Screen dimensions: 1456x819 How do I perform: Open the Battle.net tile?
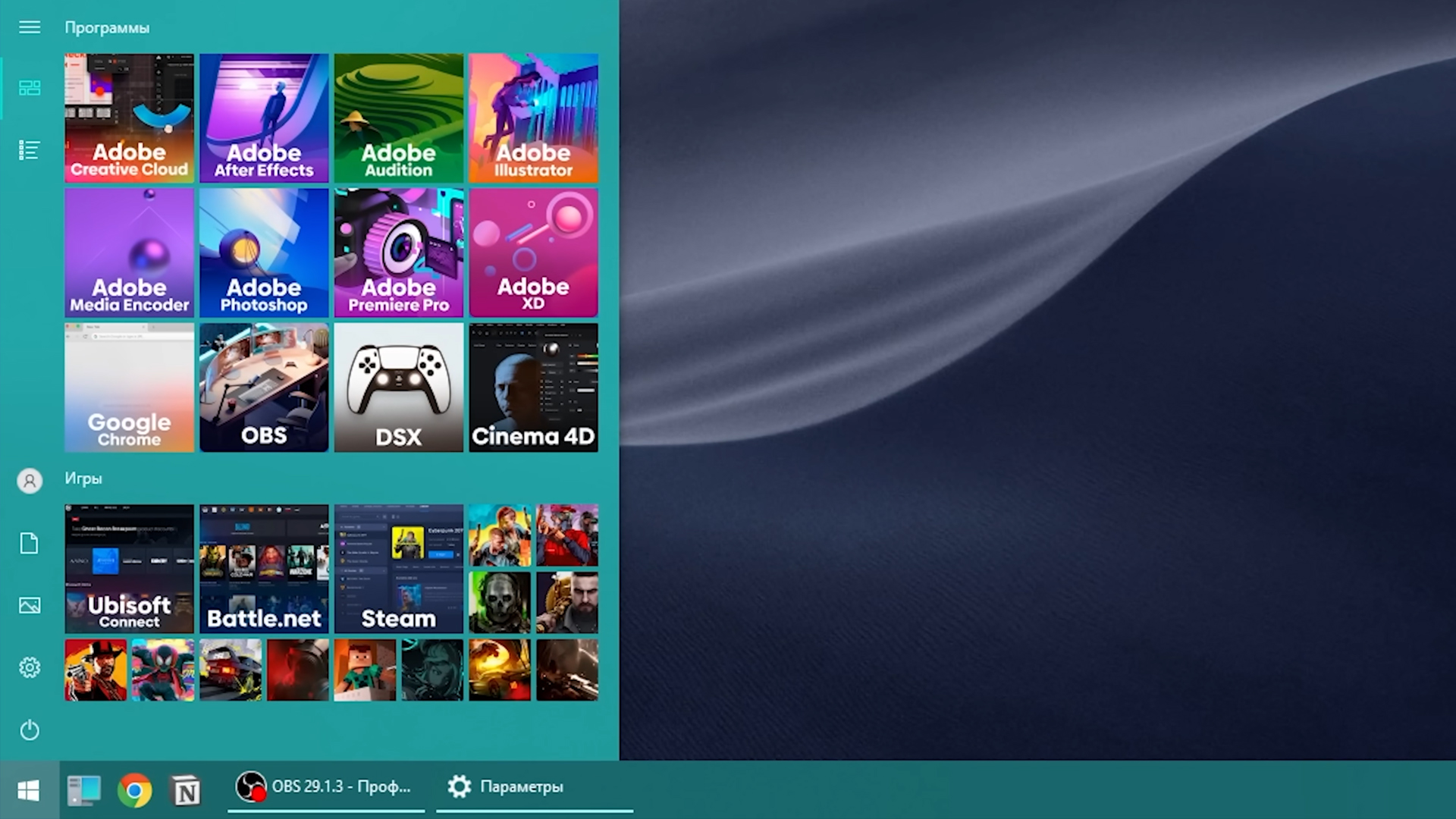click(x=264, y=569)
